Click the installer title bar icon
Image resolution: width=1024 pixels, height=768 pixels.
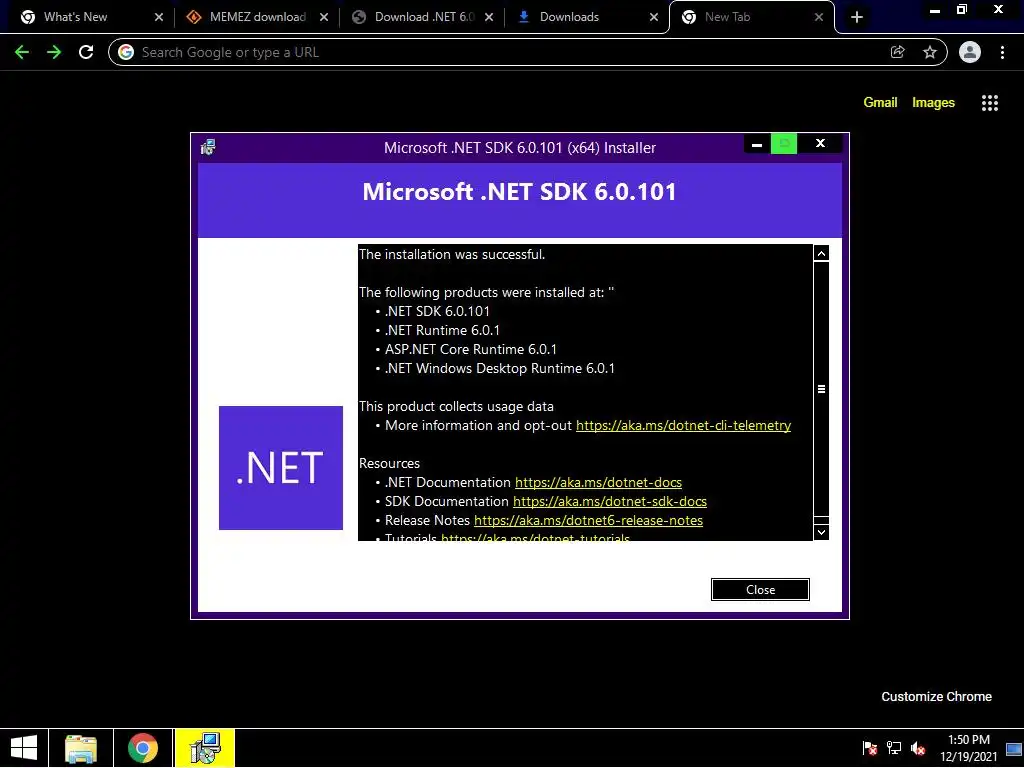(x=208, y=147)
